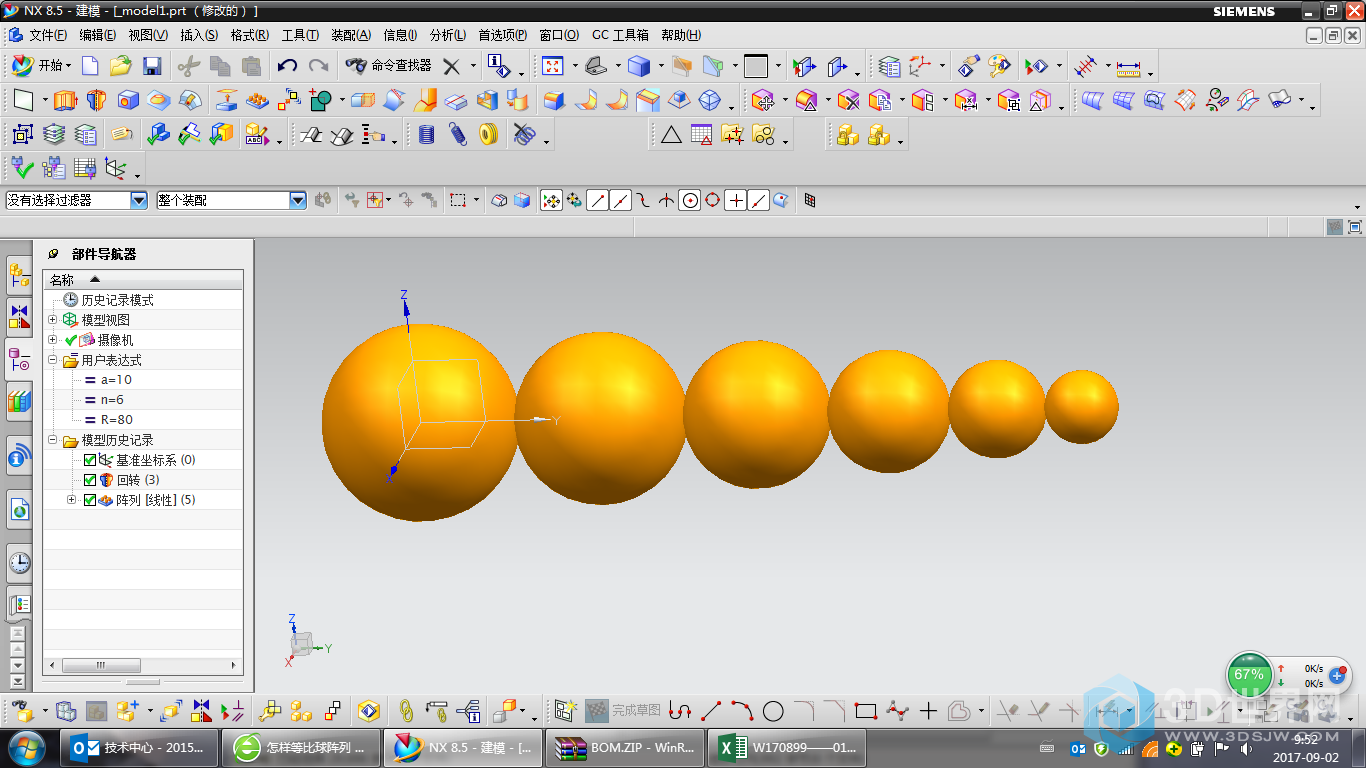Switch to the Outlook 技术中心 taskbar item
This screenshot has height=768, width=1366.
(x=141, y=747)
